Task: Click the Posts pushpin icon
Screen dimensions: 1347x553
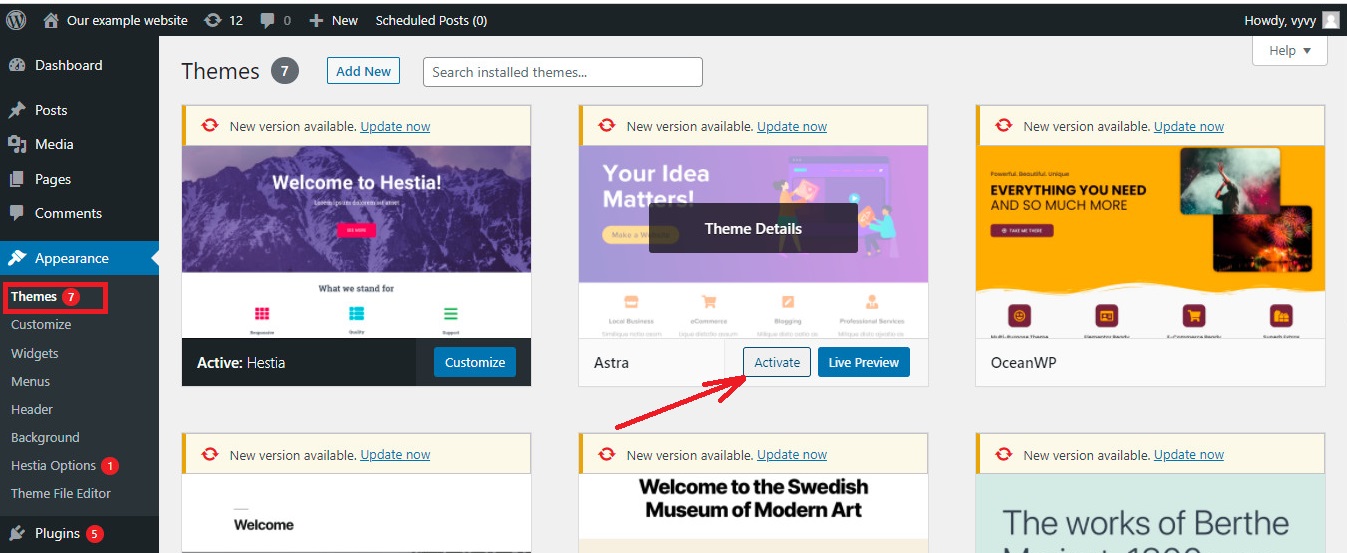Action: click(x=17, y=110)
